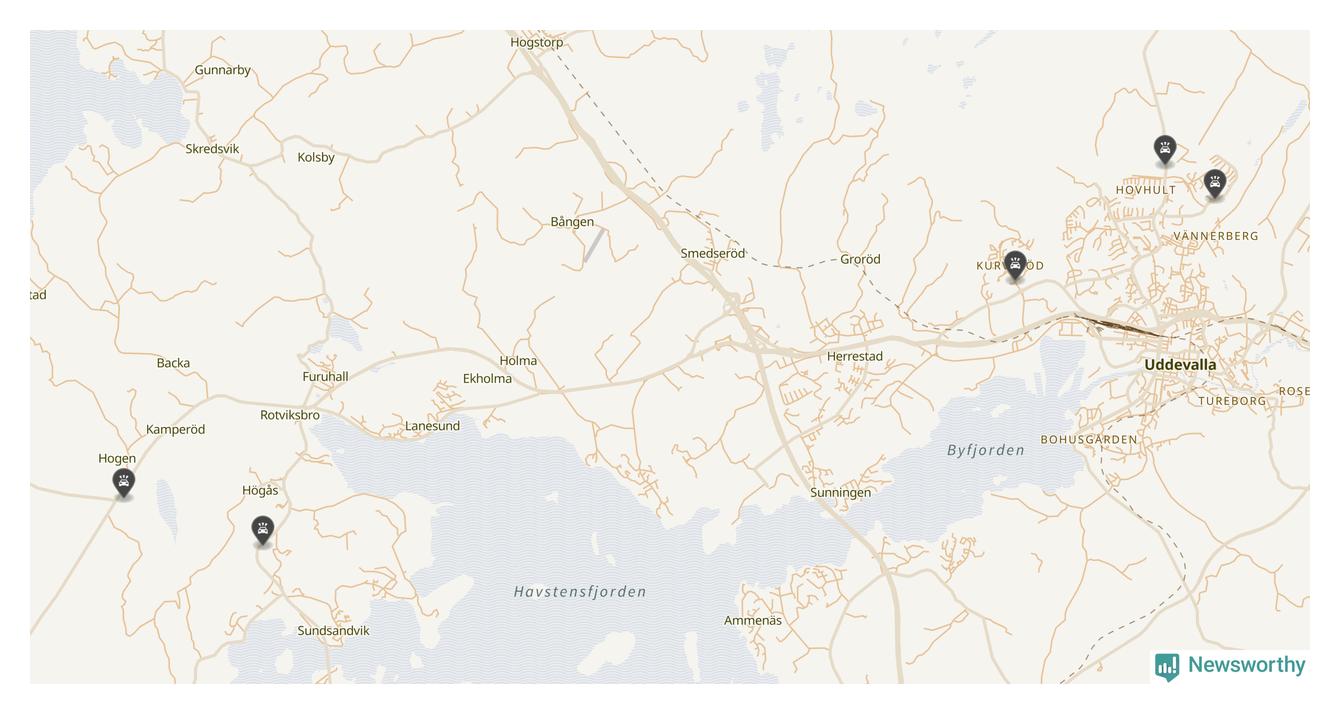Open the Newsworthy text link
The height and width of the screenshot is (714, 1340).
point(1246,665)
